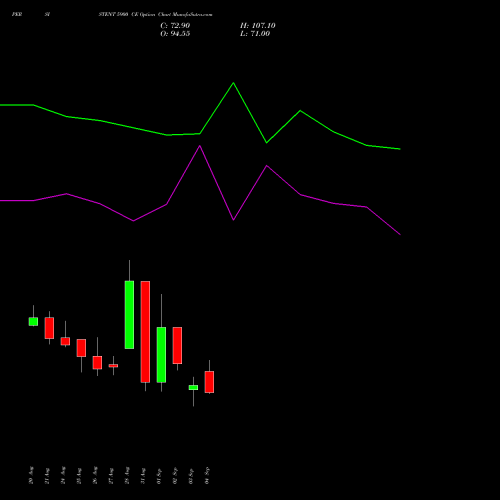Select the 01 Sep date label
Viewport: 500px width, 500px height.
coord(159,475)
